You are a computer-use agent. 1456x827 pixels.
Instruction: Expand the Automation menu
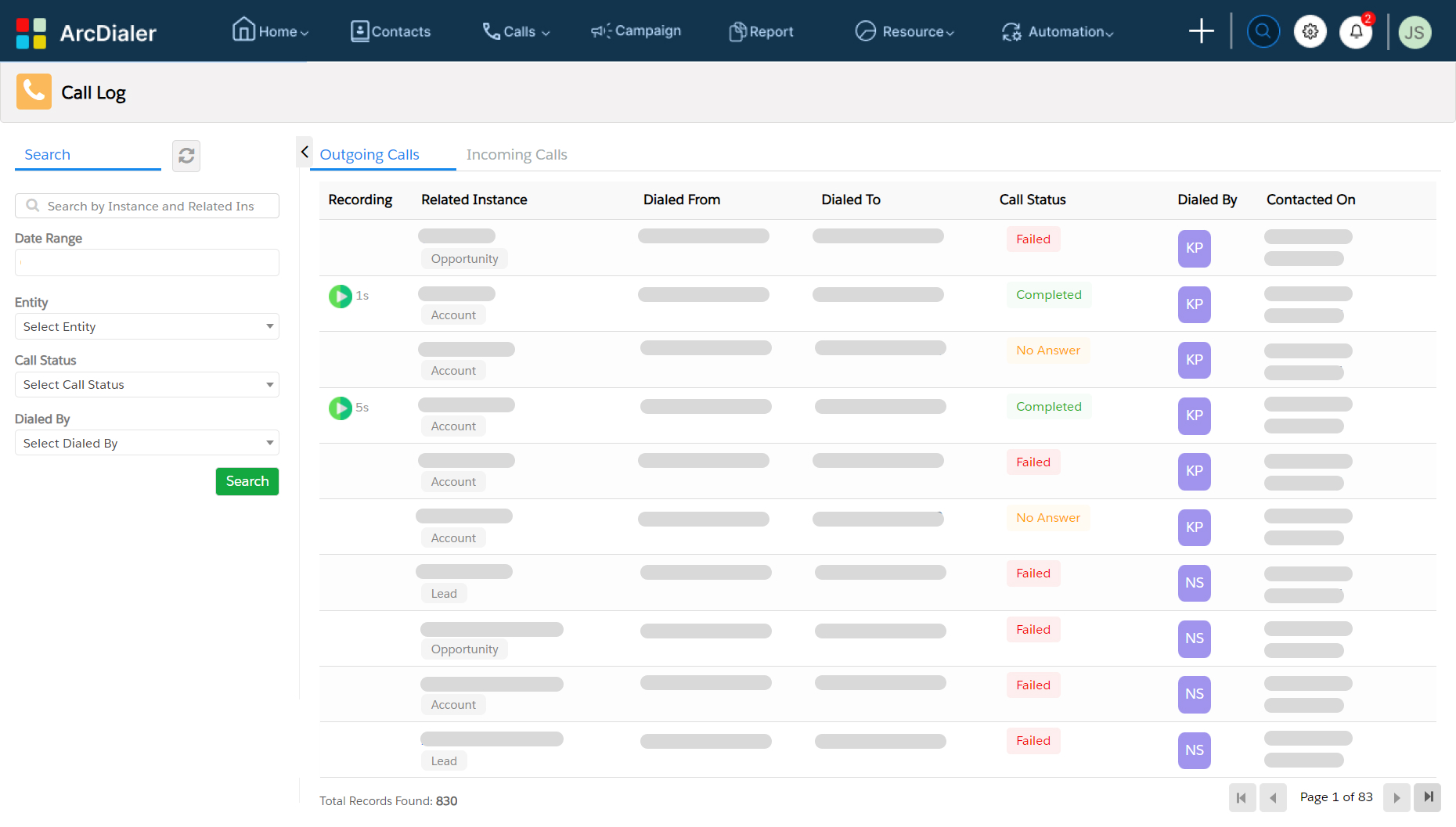coord(1057,32)
